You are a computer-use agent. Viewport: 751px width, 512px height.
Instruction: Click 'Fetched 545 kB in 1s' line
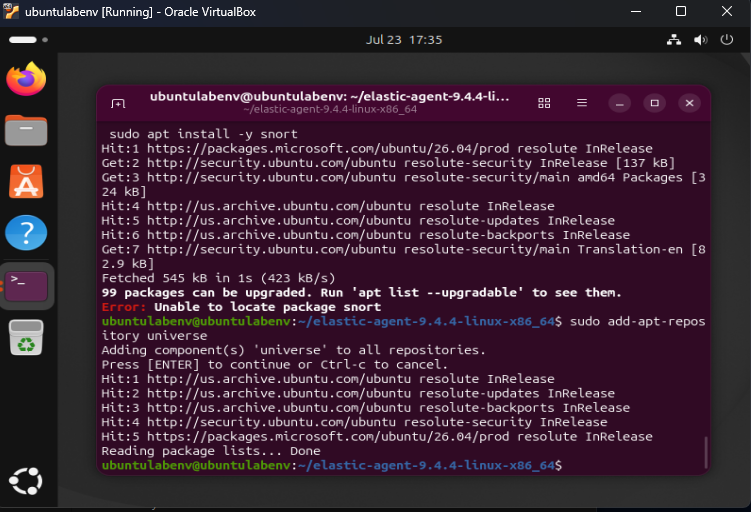tap(218, 278)
